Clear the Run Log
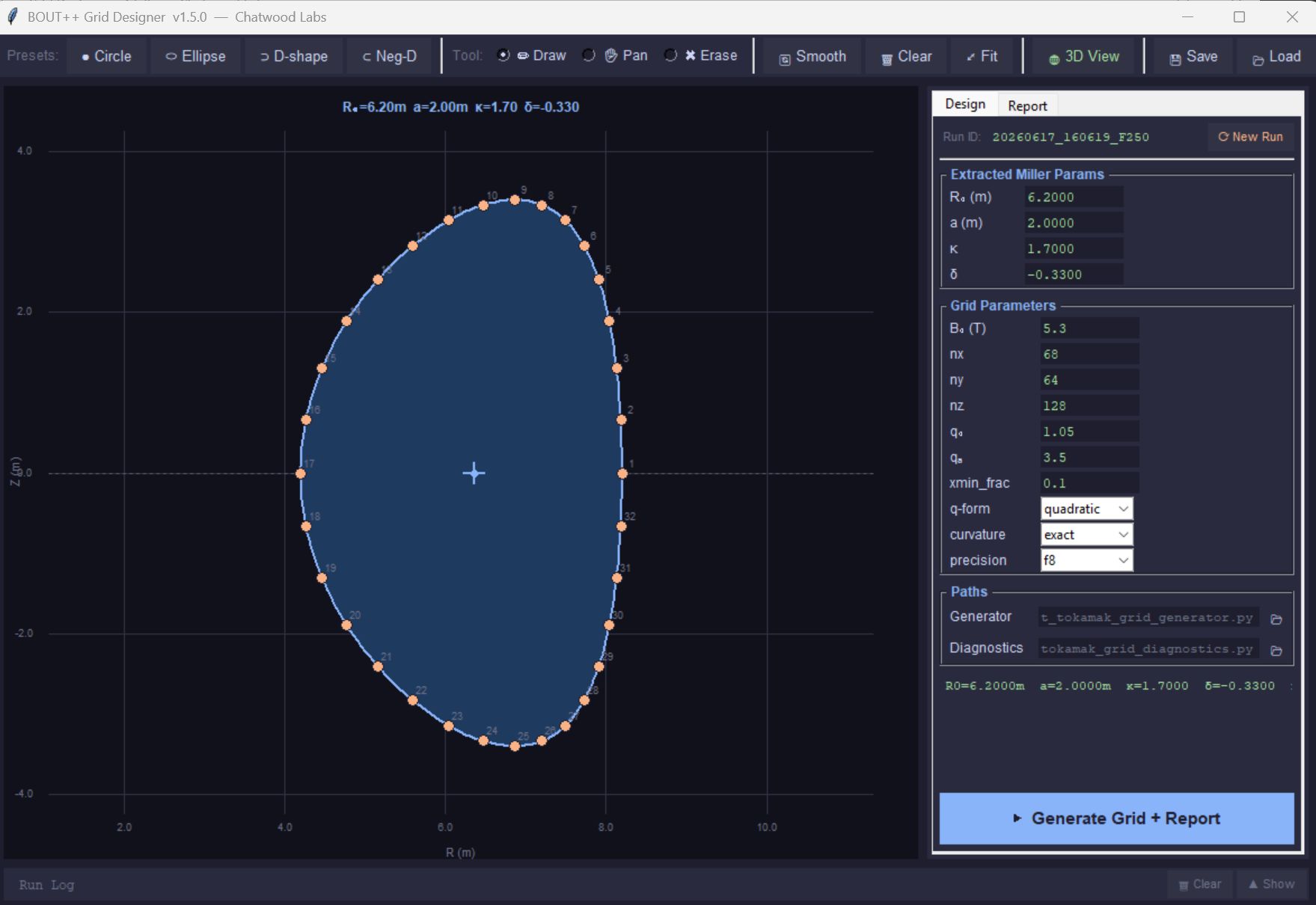Screen dimensions: 1316x905 click(1200, 884)
